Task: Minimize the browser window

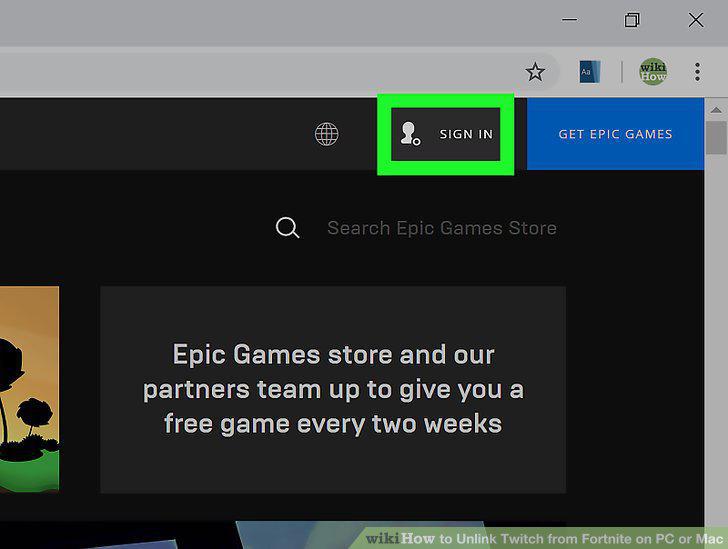Action: [x=569, y=20]
